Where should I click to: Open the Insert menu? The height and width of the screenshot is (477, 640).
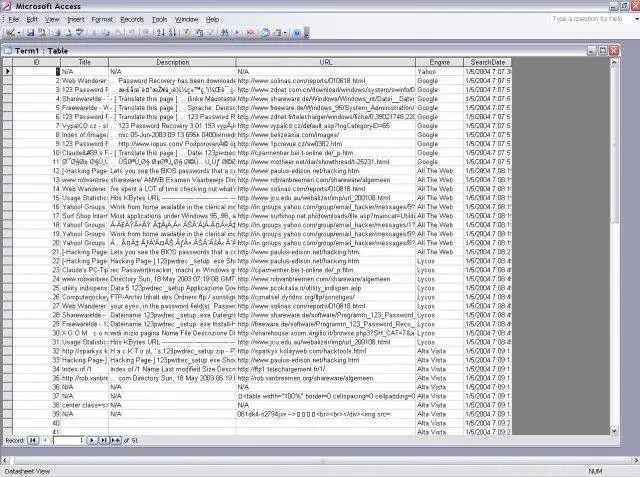click(x=76, y=19)
